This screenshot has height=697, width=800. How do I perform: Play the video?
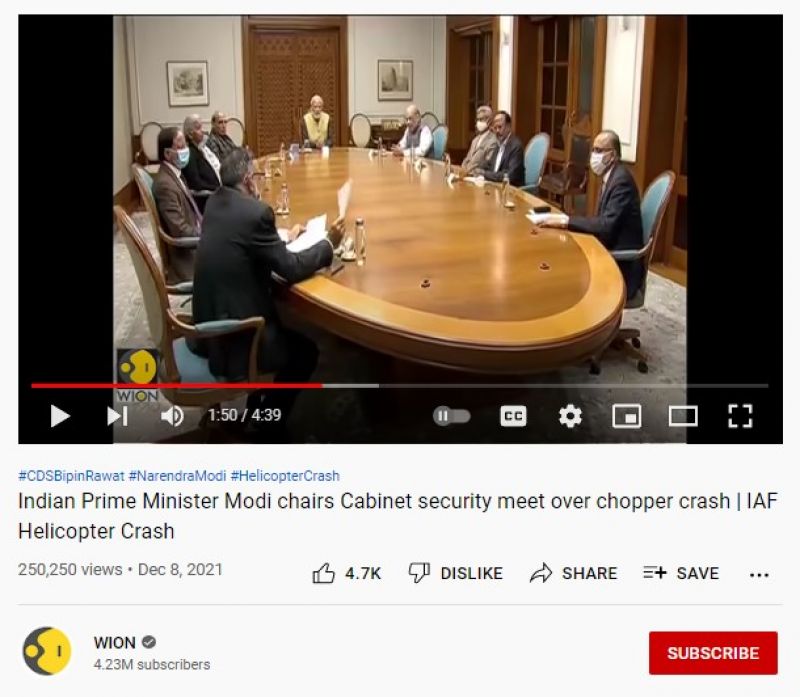pyautogui.click(x=60, y=416)
